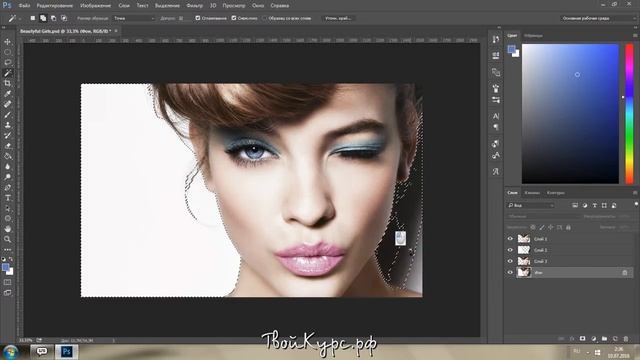Open layer opacity dropdown
Viewport: 640px width, 360px height.
[624, 216]
